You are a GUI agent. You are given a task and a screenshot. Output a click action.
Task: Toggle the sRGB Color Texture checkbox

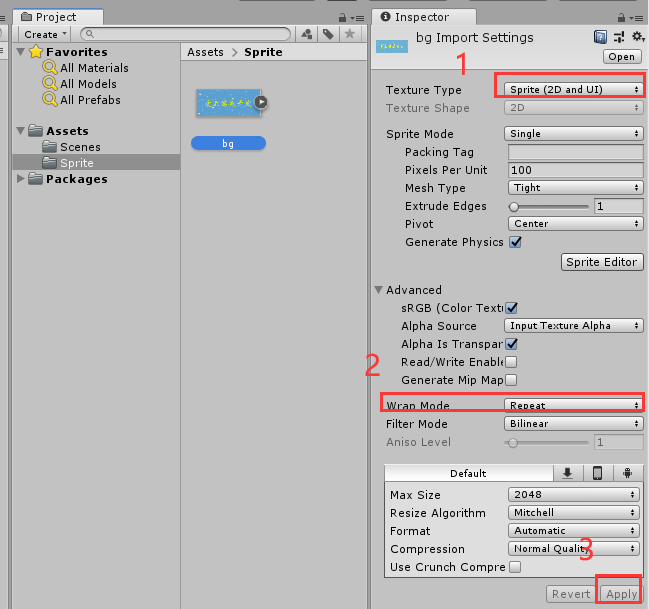pos(512,308)
